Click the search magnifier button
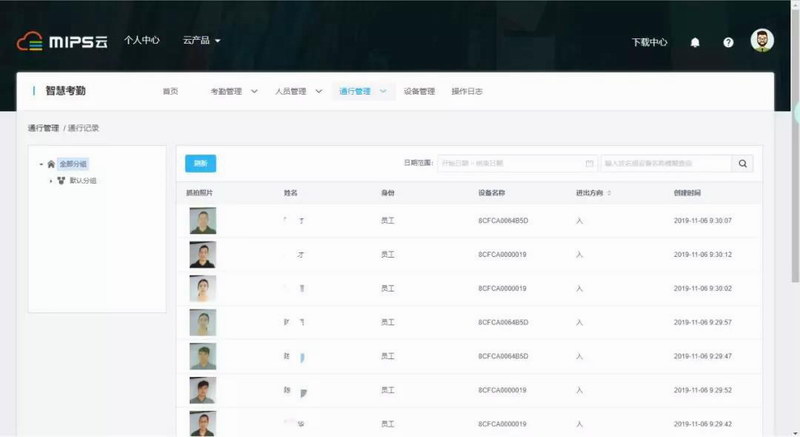This screenshot has height=437, width=800. [x=742, y=163]
